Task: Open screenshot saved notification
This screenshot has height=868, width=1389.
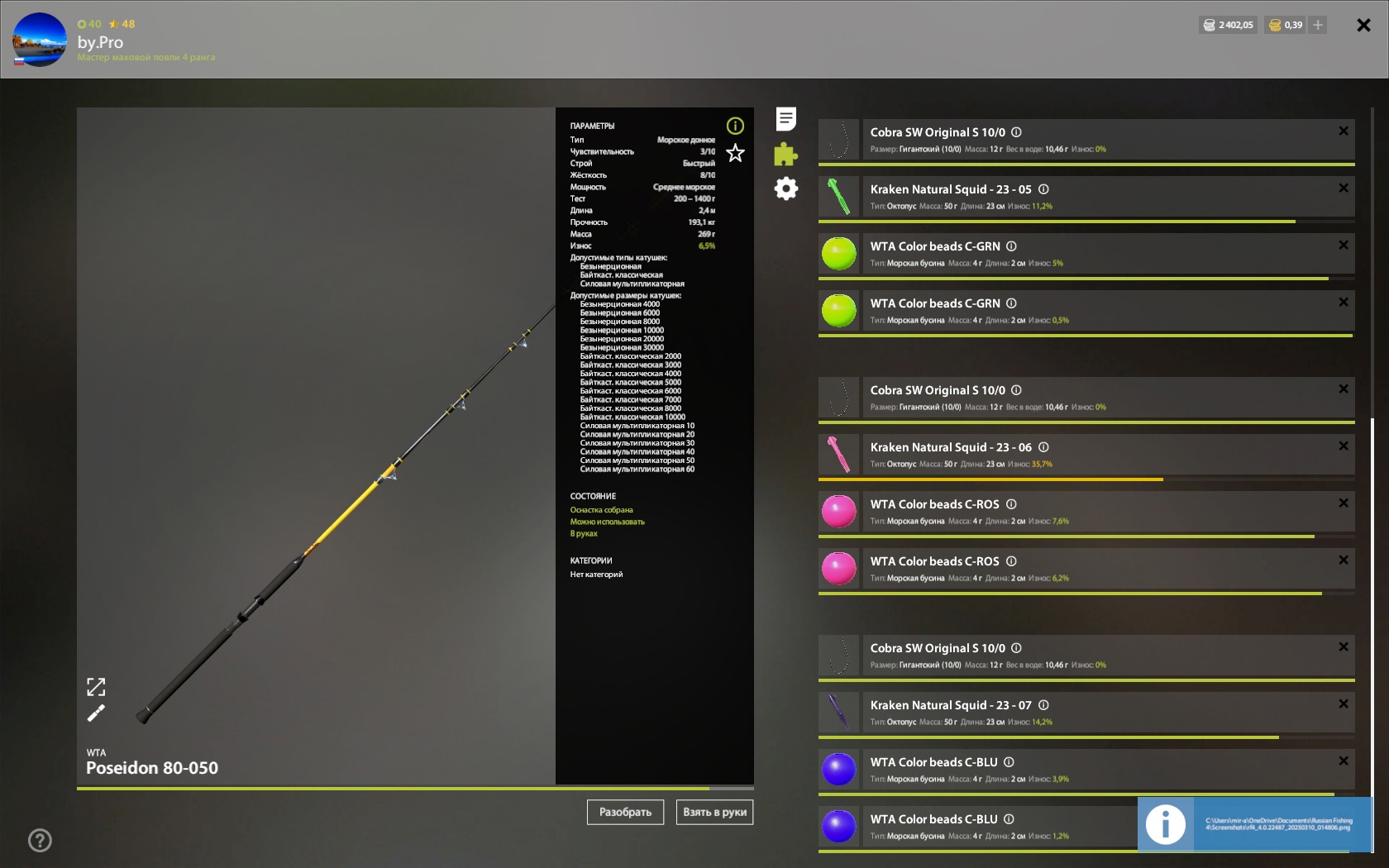Action: [1254, 824]
